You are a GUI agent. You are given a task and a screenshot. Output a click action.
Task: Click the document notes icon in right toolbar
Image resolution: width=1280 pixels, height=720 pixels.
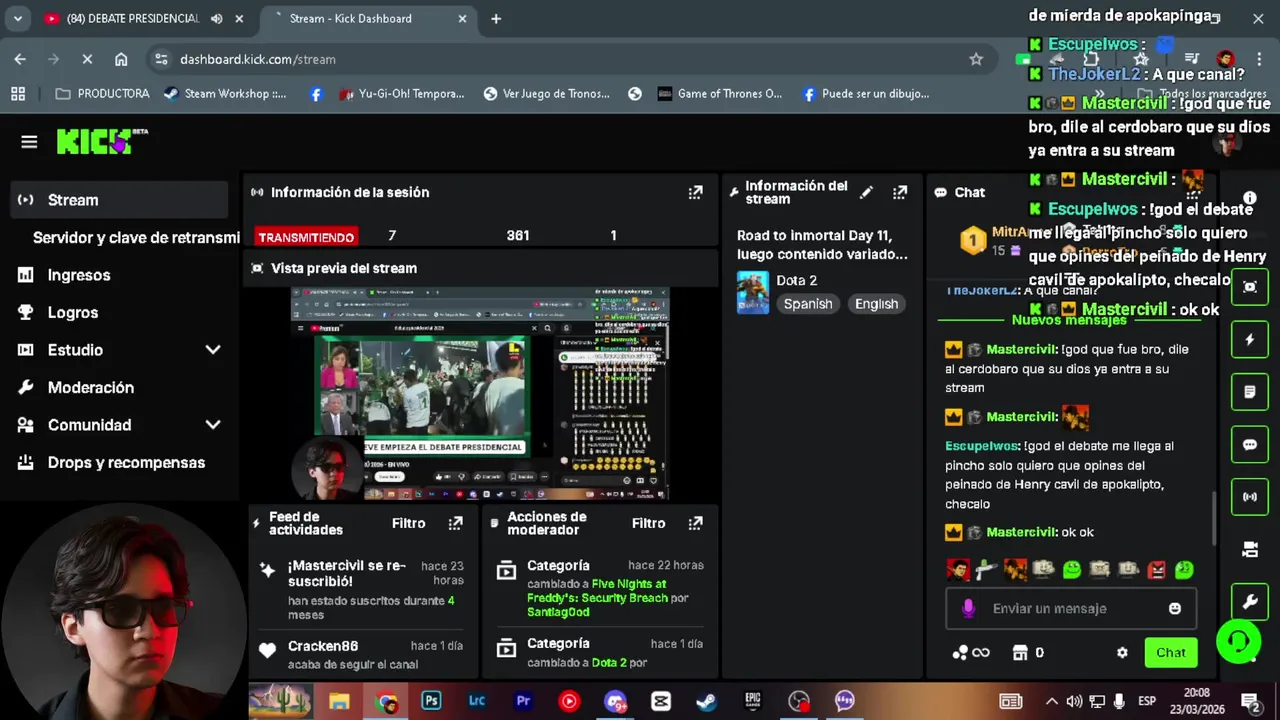1249,392
